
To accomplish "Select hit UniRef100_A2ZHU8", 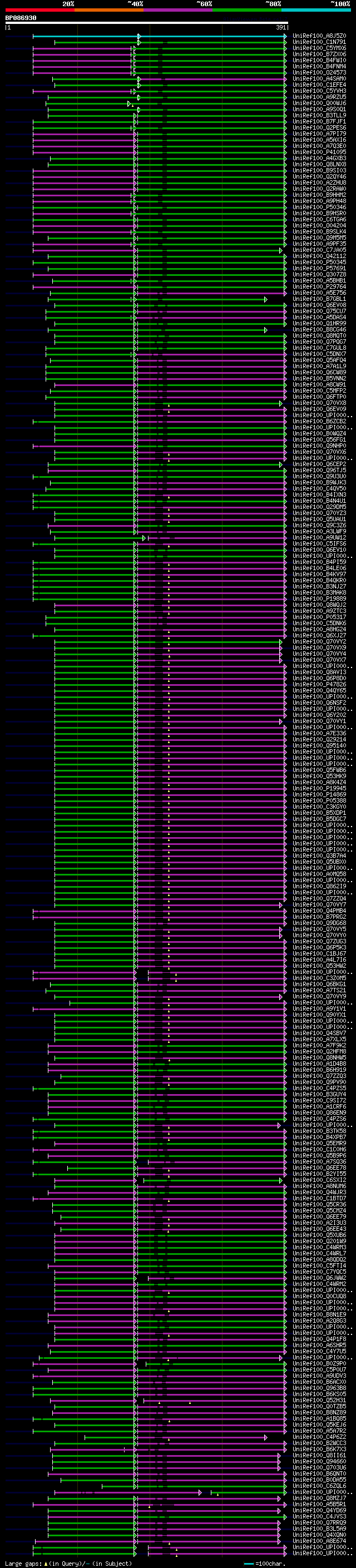I will (x=319, y=182).
